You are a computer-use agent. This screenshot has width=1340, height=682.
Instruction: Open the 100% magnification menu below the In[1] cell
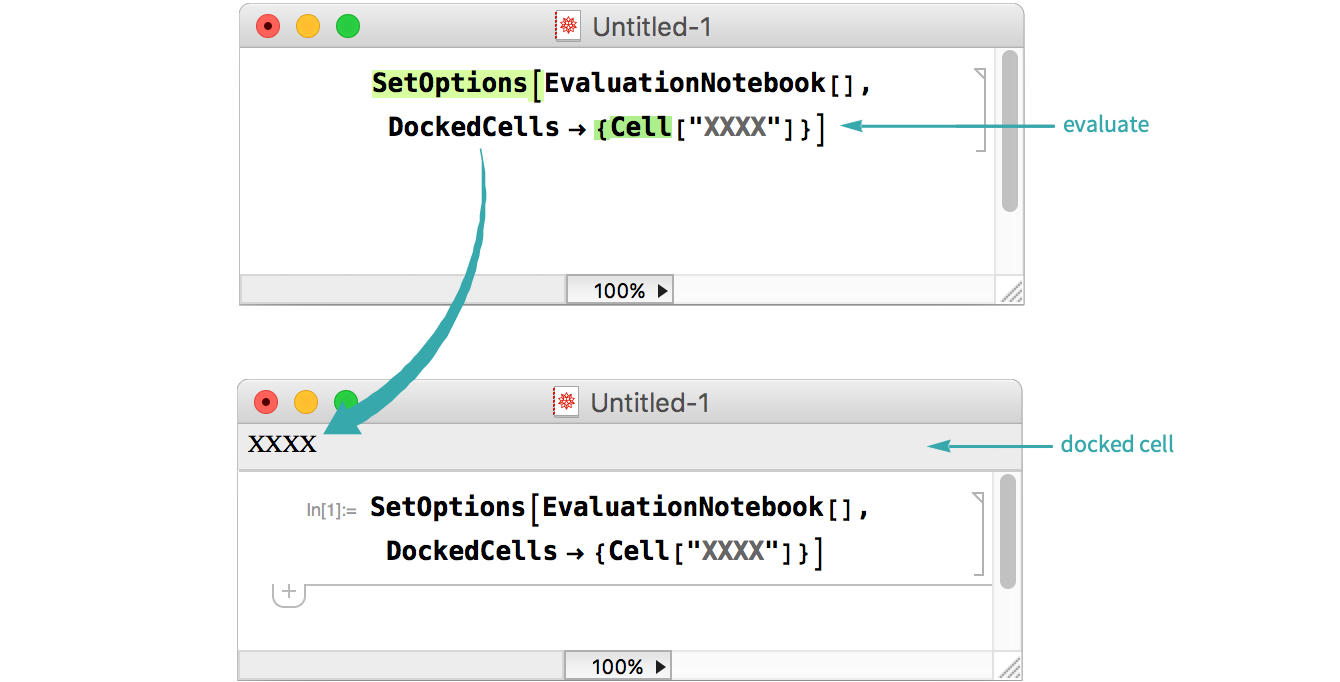coord(618,666)
